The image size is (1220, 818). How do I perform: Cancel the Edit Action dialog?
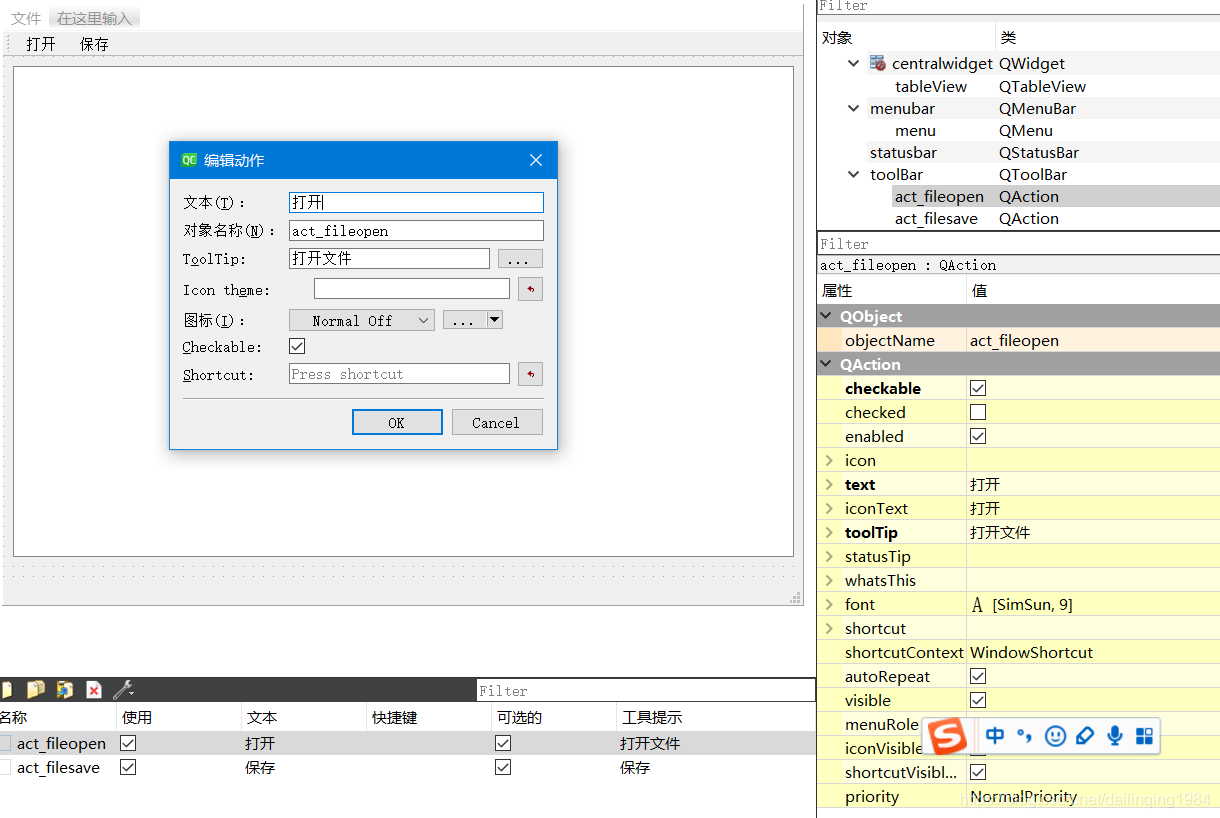pyautogui.click(x=497, y=421)
